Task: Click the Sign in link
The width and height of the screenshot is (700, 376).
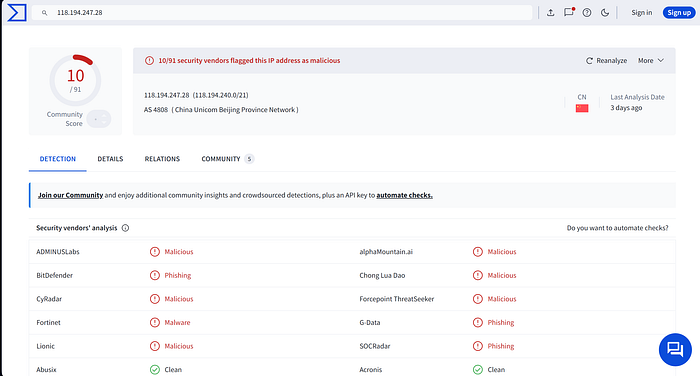Action: click(x=642, y=13)
